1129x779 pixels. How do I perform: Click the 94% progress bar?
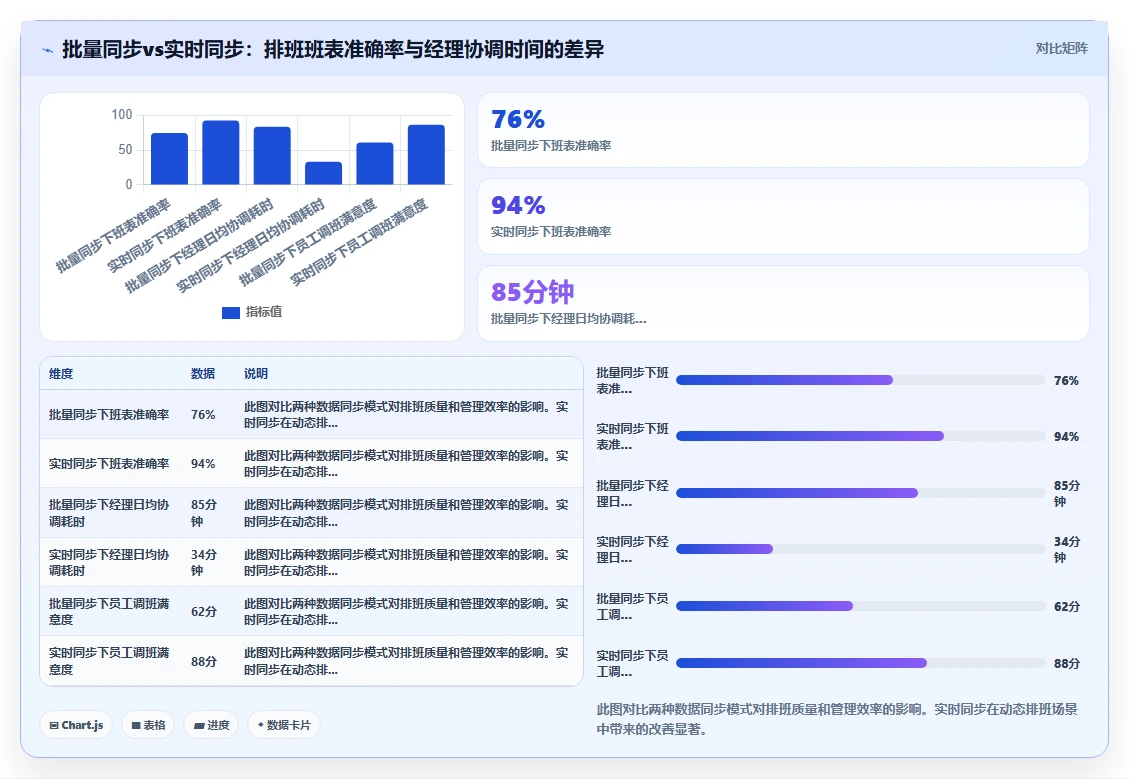pyautogui.click(x=860, y=436)
